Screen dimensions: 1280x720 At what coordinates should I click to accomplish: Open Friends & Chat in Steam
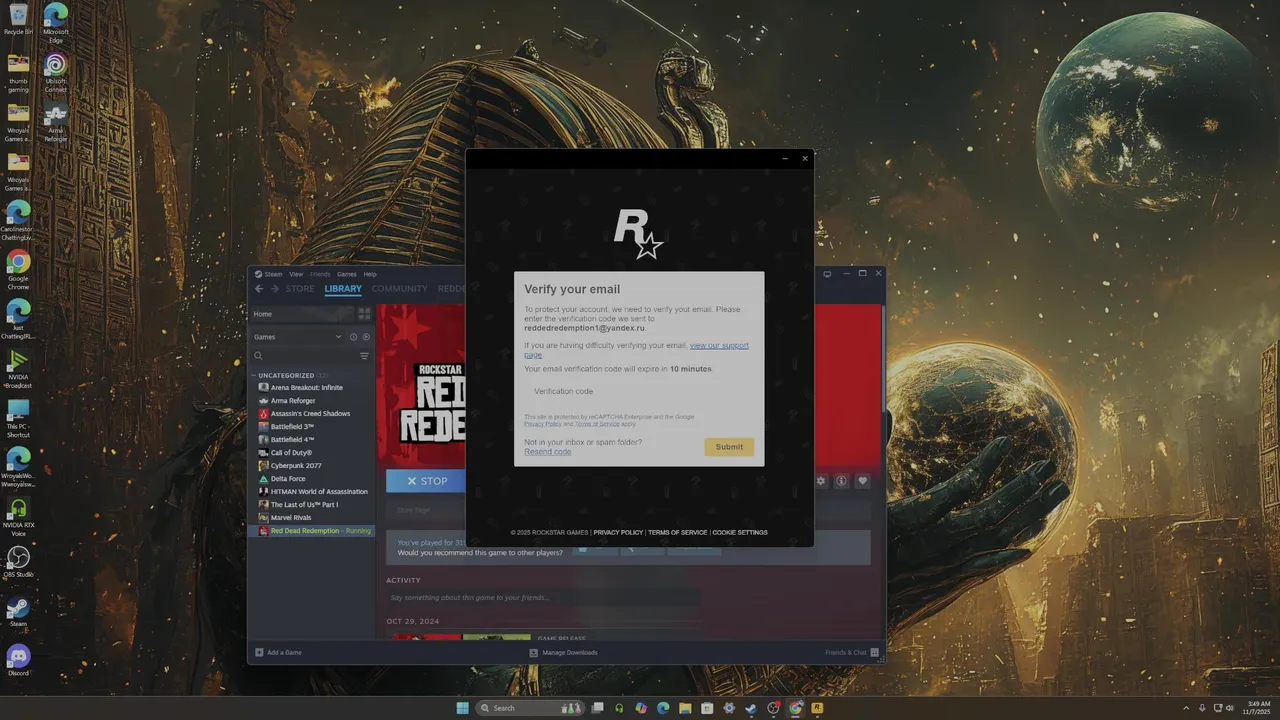(852, 652)
